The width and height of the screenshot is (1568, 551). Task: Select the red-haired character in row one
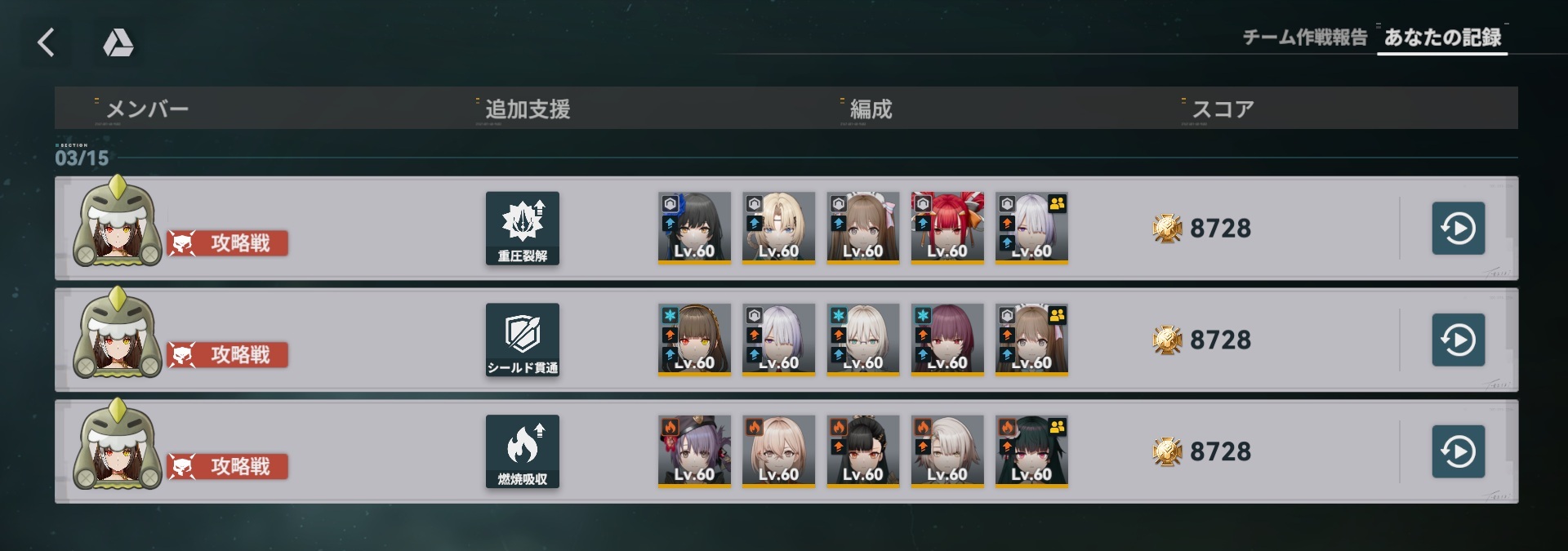click(x=947, y=229)
